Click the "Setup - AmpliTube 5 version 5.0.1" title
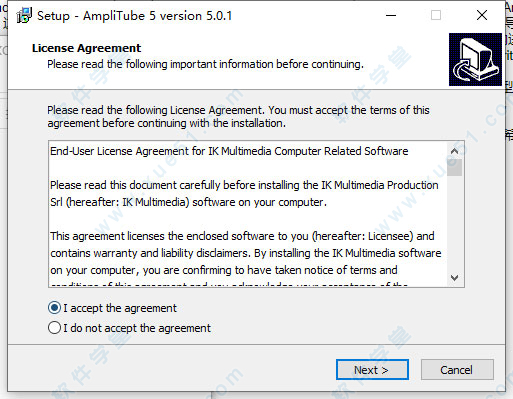 [x=134, y=16]
